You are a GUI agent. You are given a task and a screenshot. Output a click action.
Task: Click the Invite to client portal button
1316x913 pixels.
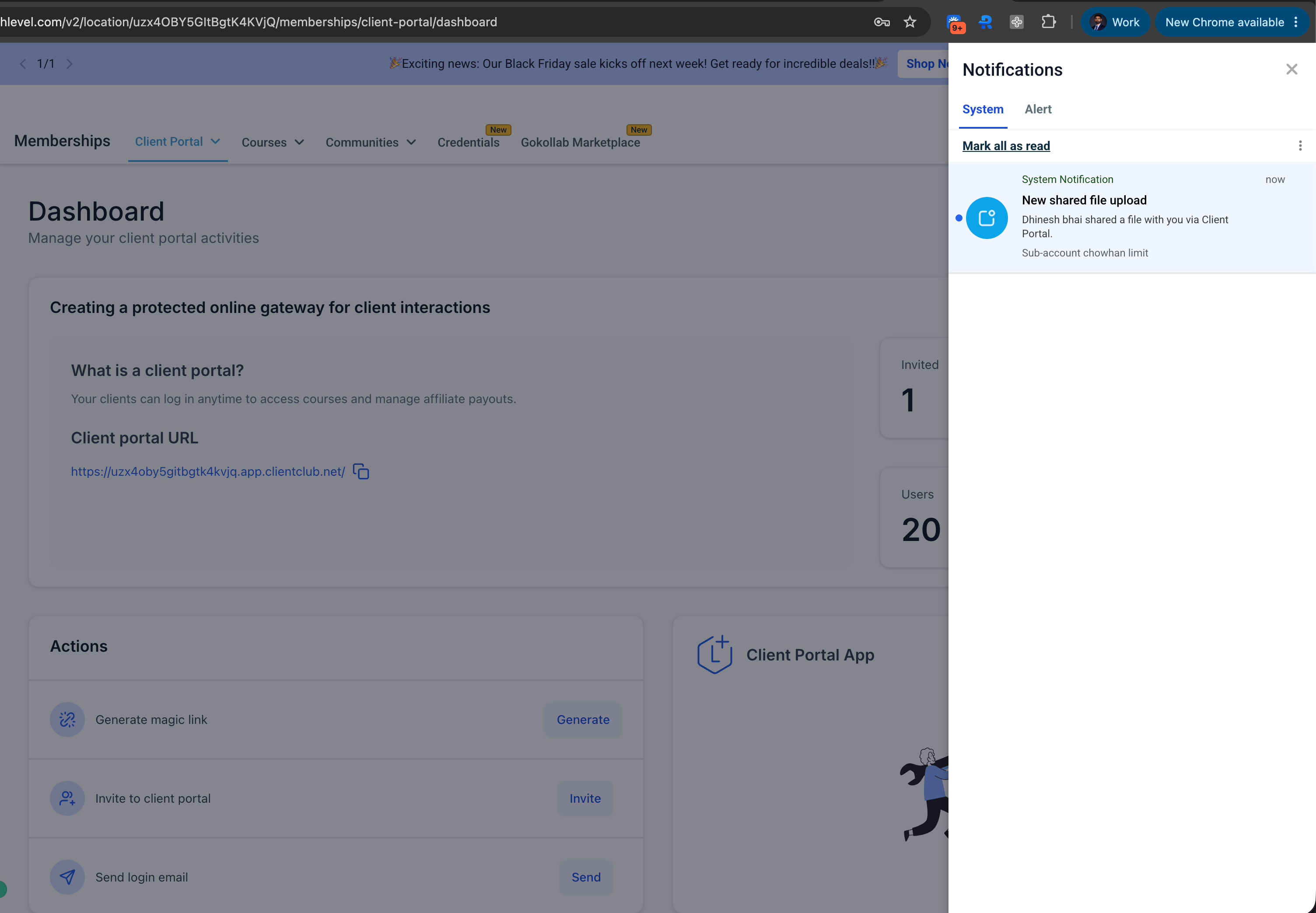pos(585,799)
